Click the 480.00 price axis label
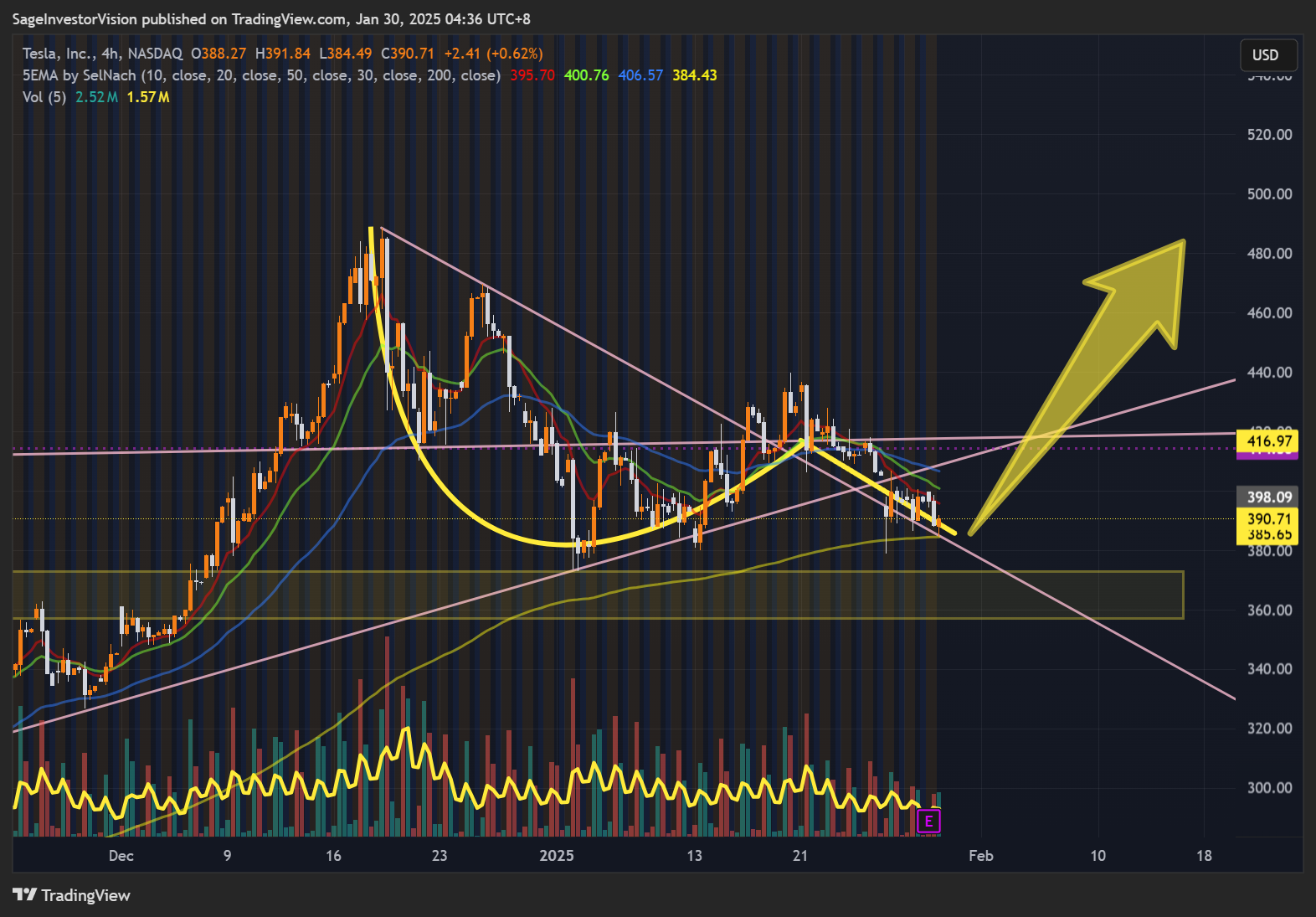The width and height of the screenshot is (1316, 917). [1269, 254]
